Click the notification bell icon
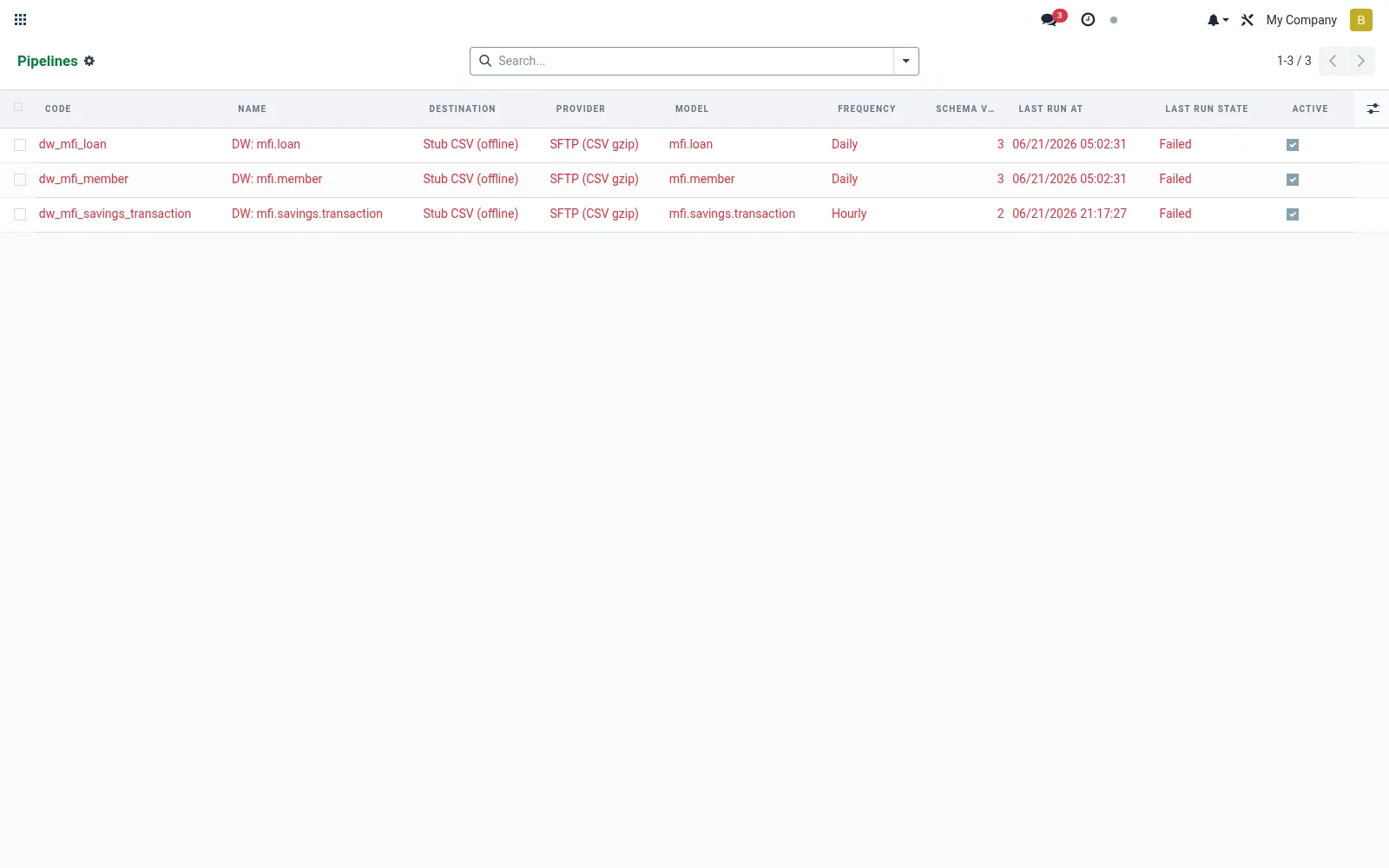 coord(1217,20)
